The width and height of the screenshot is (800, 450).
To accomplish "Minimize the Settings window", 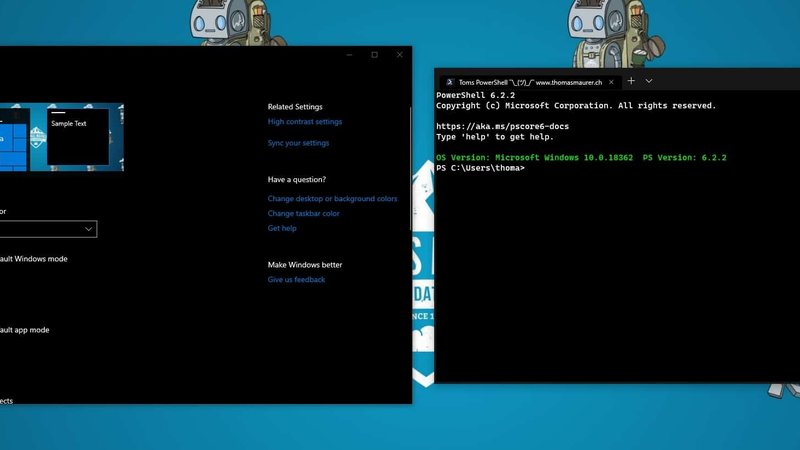I will 347,55.
